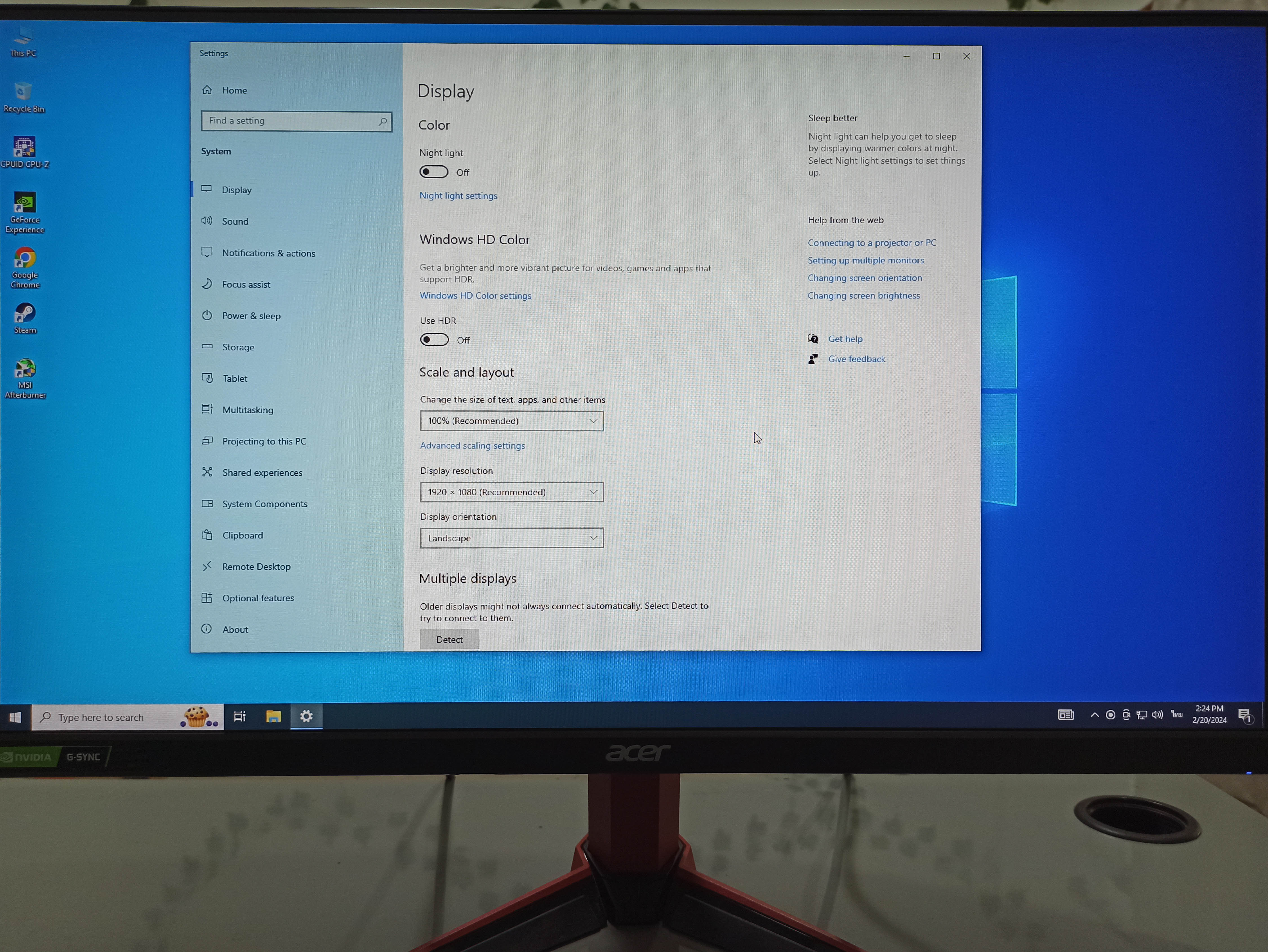Open Task View on taskbar

coord(240,717)
